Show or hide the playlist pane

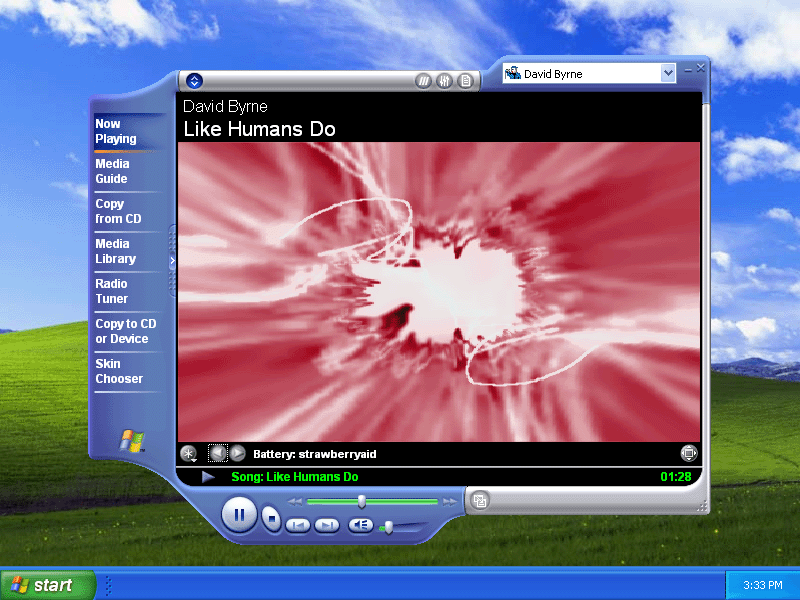pyautogui.click(x=465, y=81)
